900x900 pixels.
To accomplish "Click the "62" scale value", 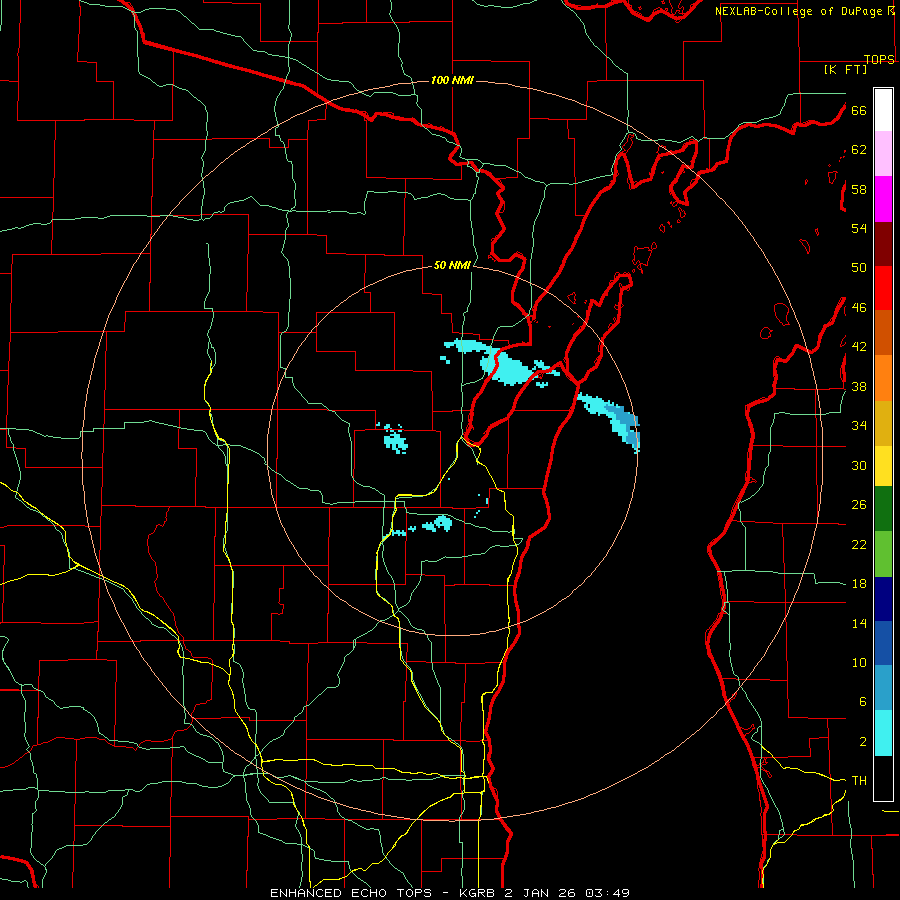I will tap(859, 150).
